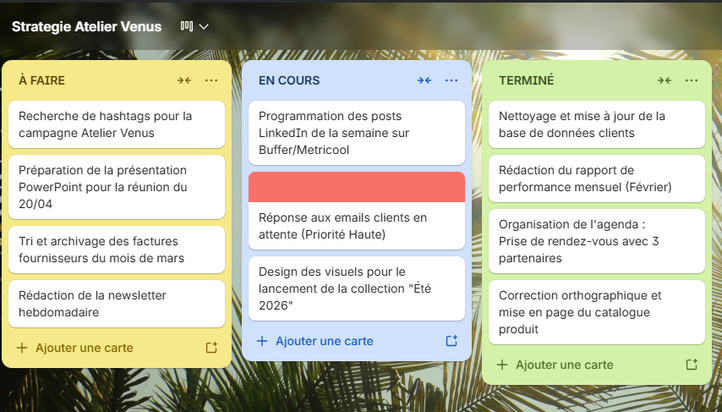Collapse the TERMINÉ list
Image resolution: width=722 pixels, height=412 pixels.
664,80
